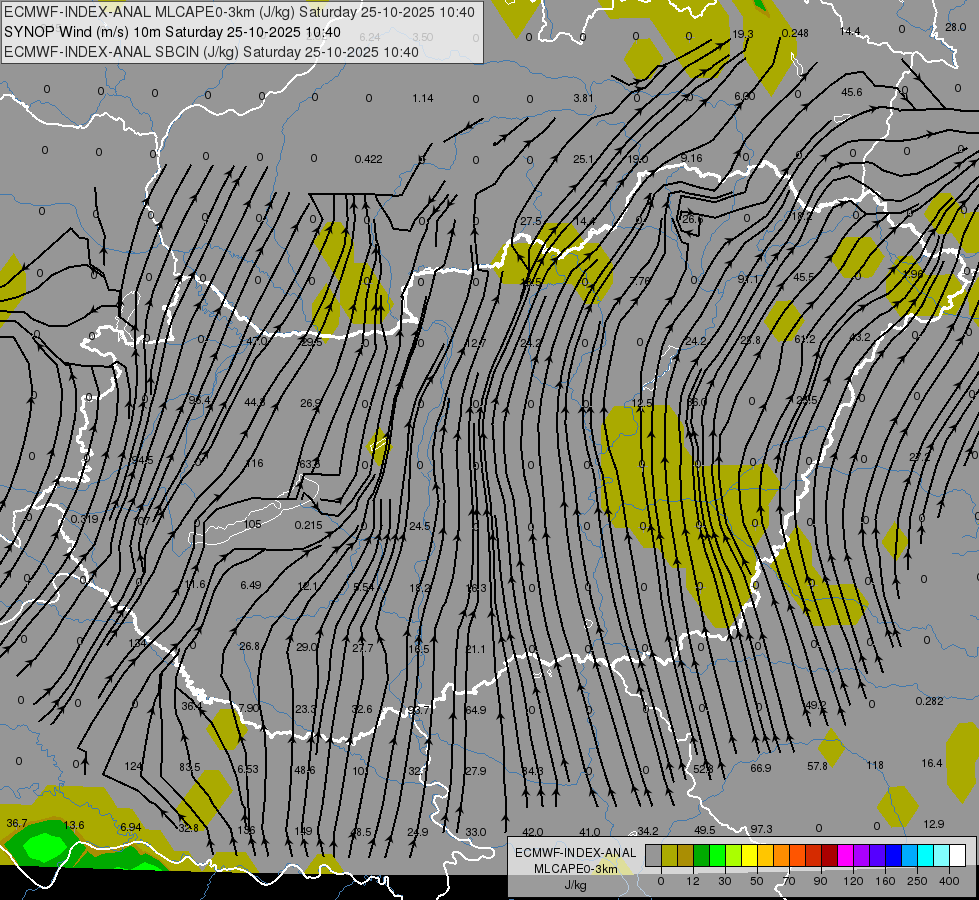The image size is (979, 900).
Task: Click the lime swatch right of 30
Action: tap(734, 856)
